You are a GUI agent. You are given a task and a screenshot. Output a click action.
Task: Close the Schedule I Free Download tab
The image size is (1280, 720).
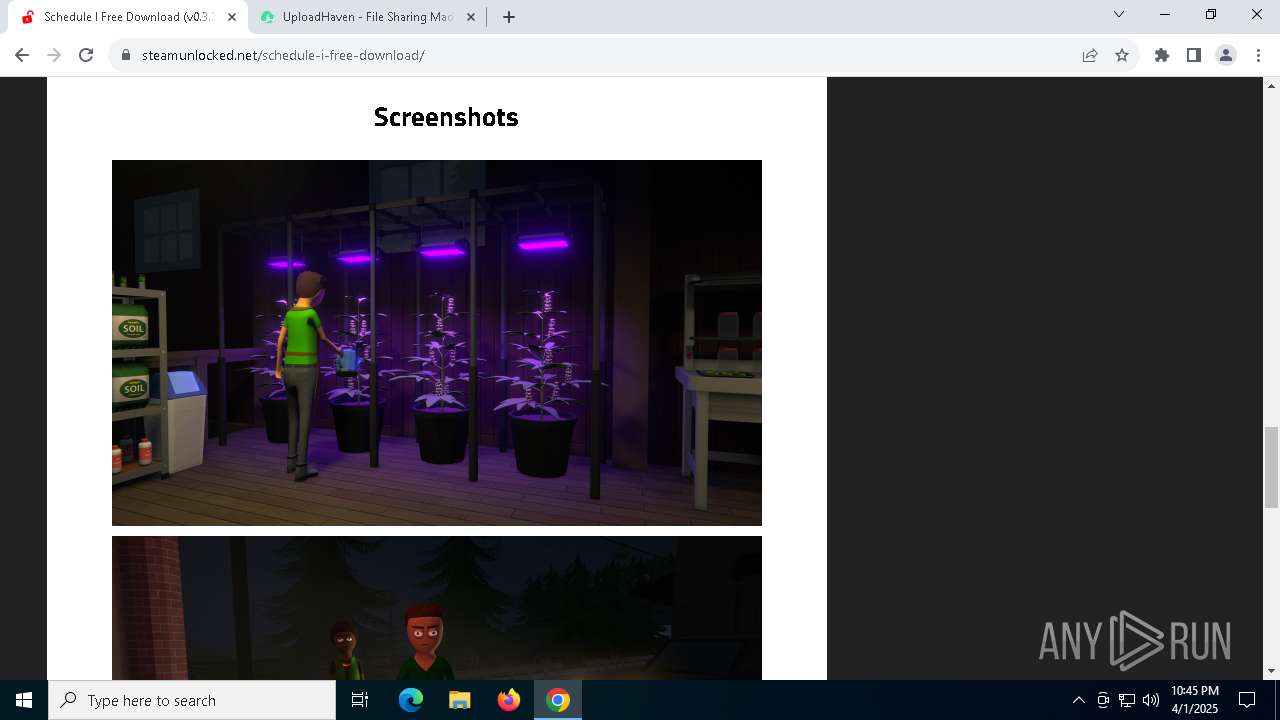coord(232,17)
